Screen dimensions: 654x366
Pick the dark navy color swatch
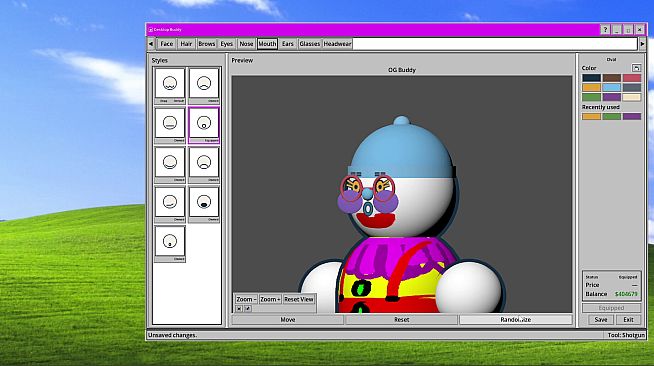591,78
